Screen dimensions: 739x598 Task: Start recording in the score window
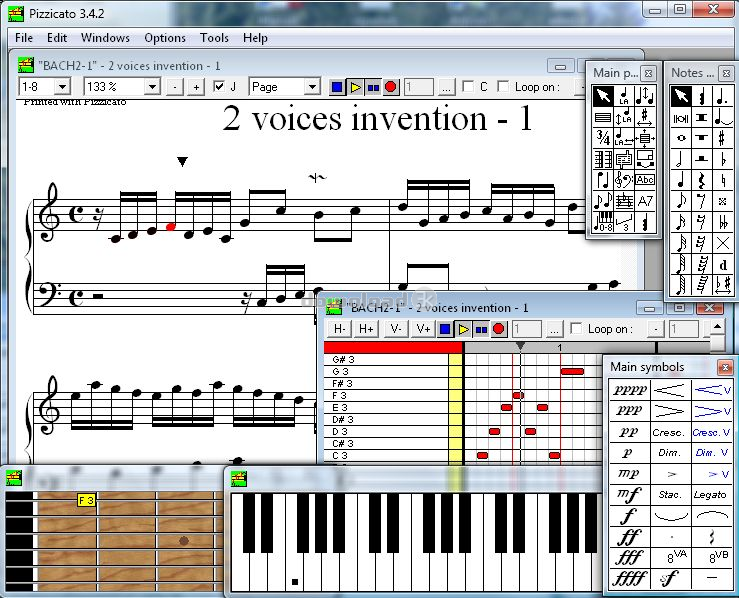[391, 87]
